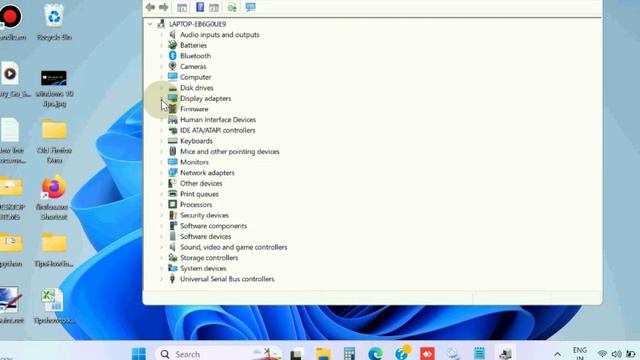Click the Cameras webcam icon
Viewport: 640px width, 360px height.
173,66
